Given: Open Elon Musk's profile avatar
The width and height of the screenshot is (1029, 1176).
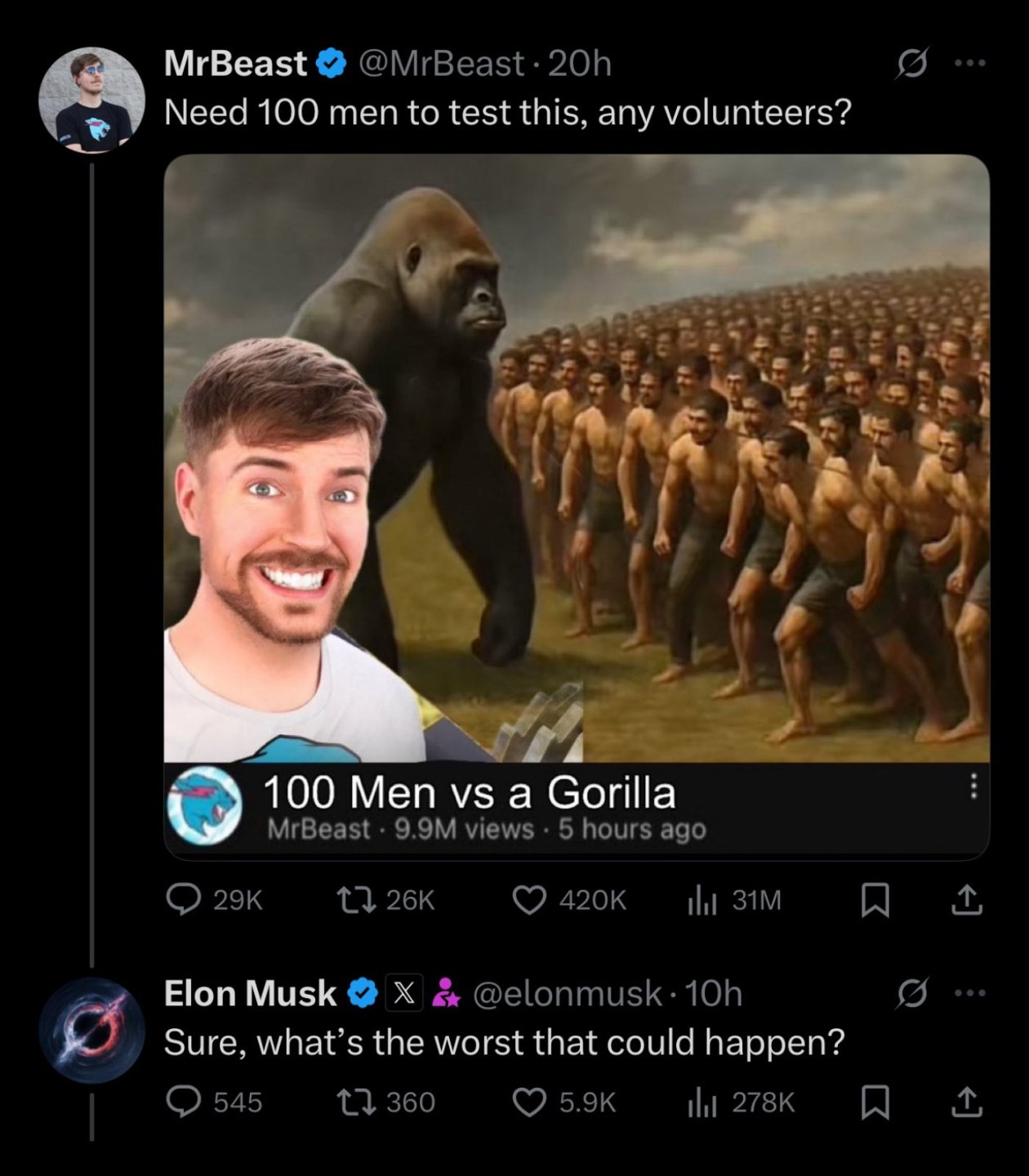Looking at the screenshot, I should point(91,1031).
